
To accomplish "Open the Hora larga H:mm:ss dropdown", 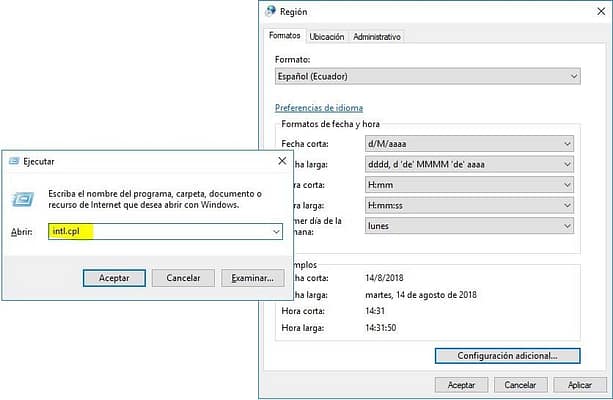I will pyautogui.click(x=469, y=205).
